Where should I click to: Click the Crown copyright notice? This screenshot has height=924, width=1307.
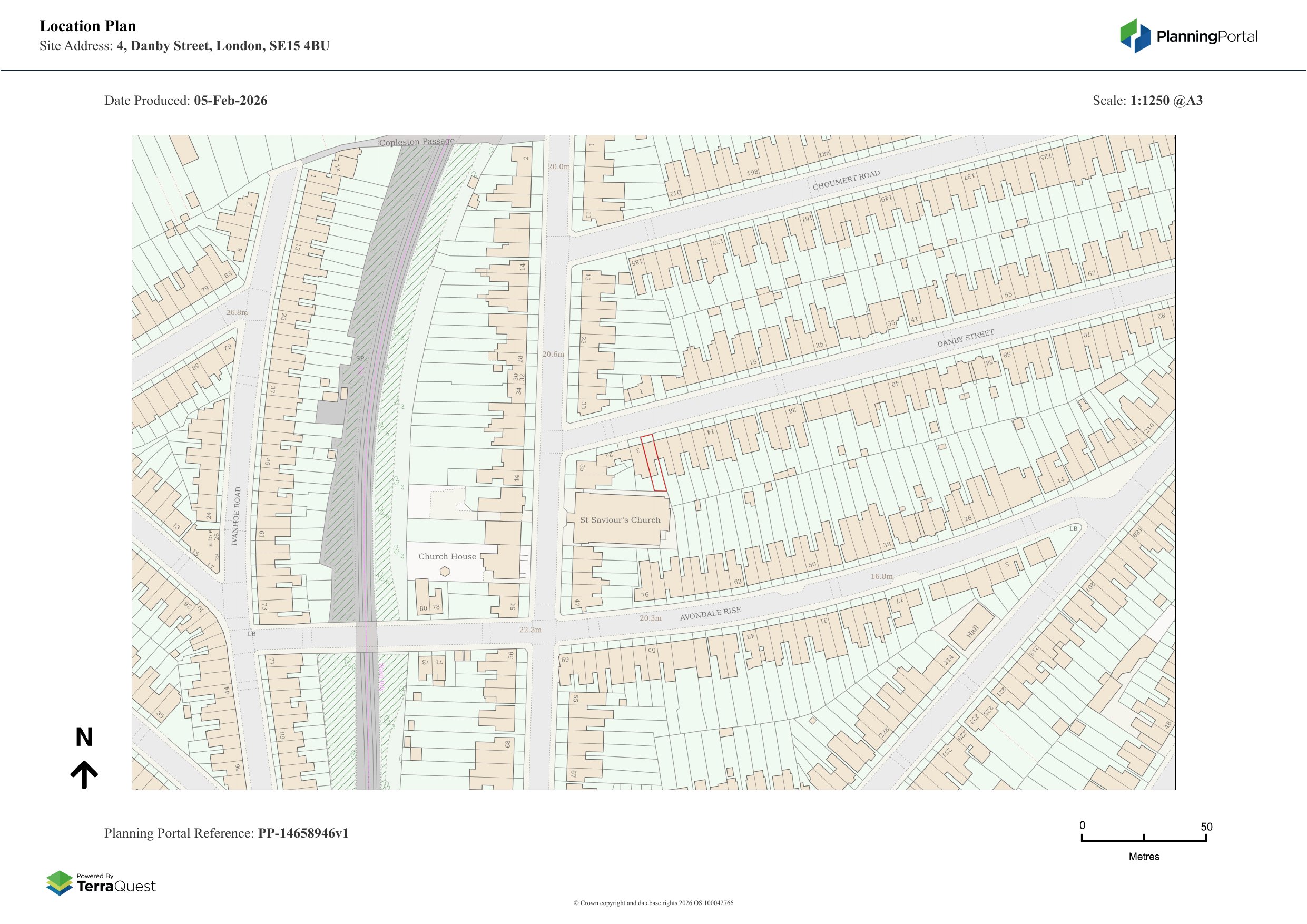click(x=653, y=903)
